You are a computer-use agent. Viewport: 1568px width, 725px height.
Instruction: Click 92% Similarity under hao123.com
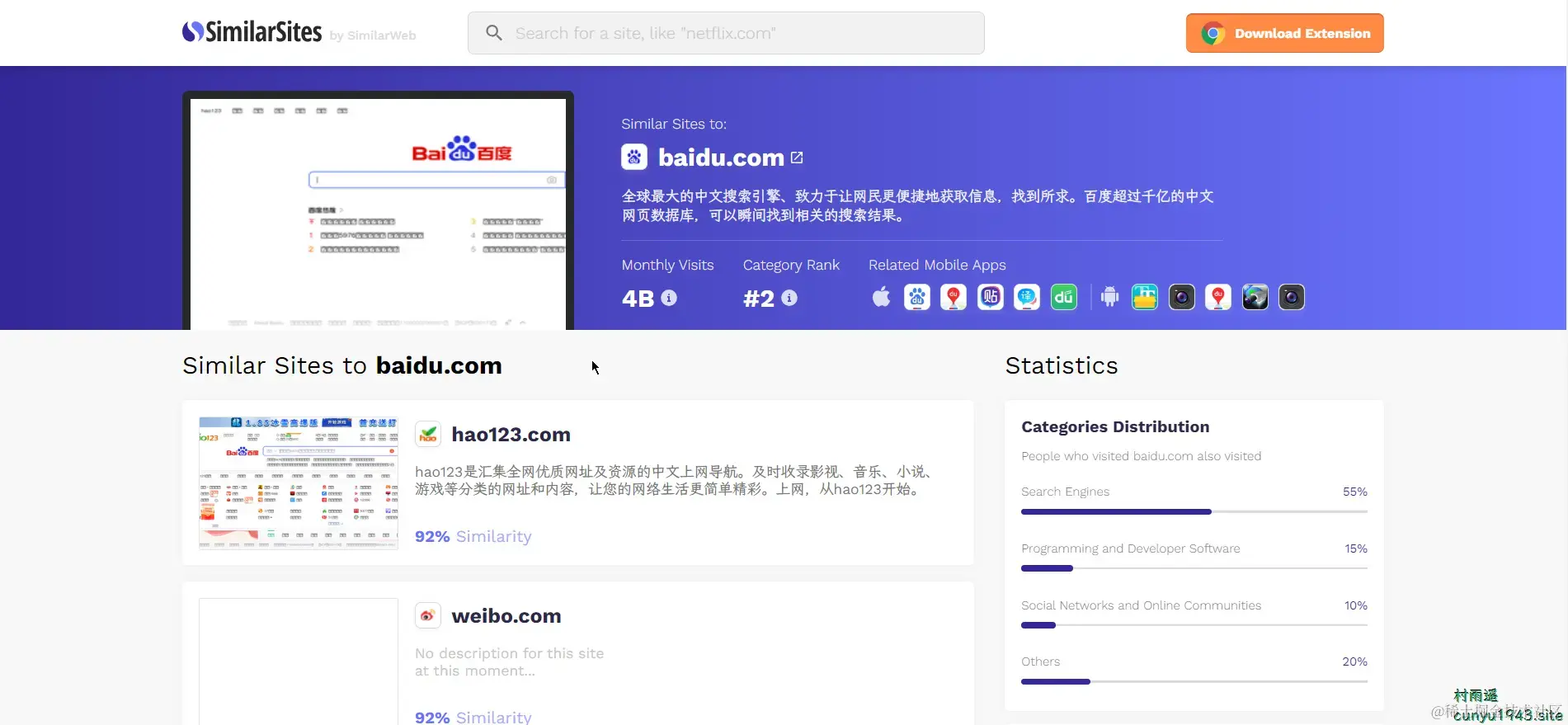pyautogui.click(x=473, y=536)
